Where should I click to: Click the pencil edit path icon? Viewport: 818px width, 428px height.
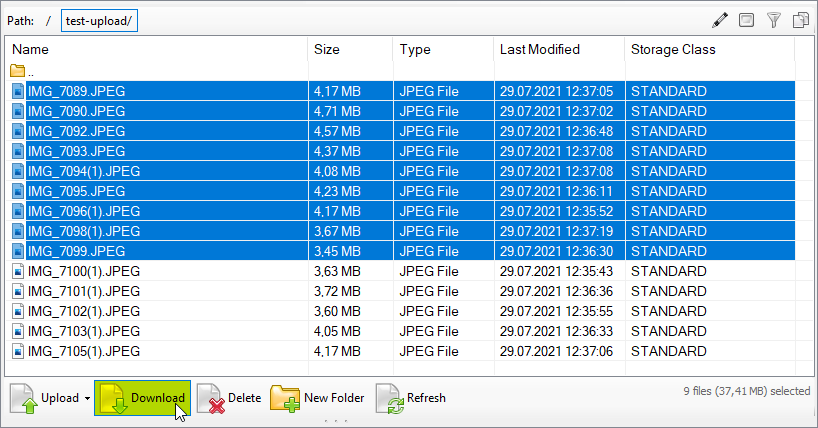pyautogui.click(x=720, y=20)
